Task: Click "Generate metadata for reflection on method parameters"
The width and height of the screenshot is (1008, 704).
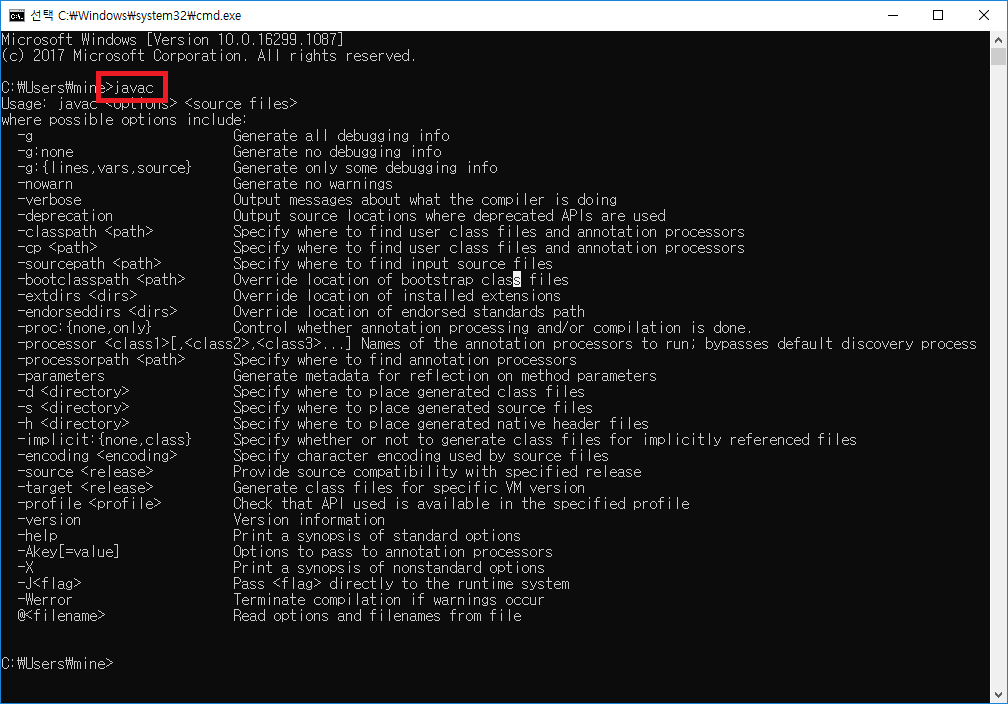Action: (x=445, y=375)
